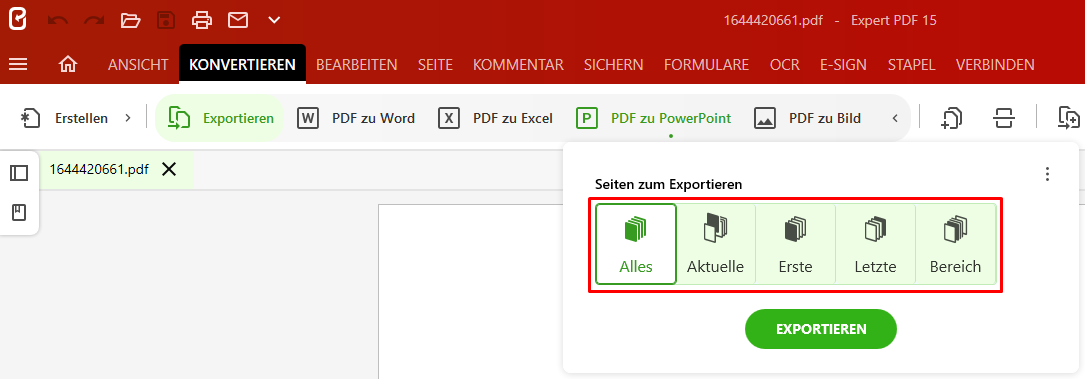The image size is (1085, 379).
Task: Send the document by email
Action: tap(238, 20)
